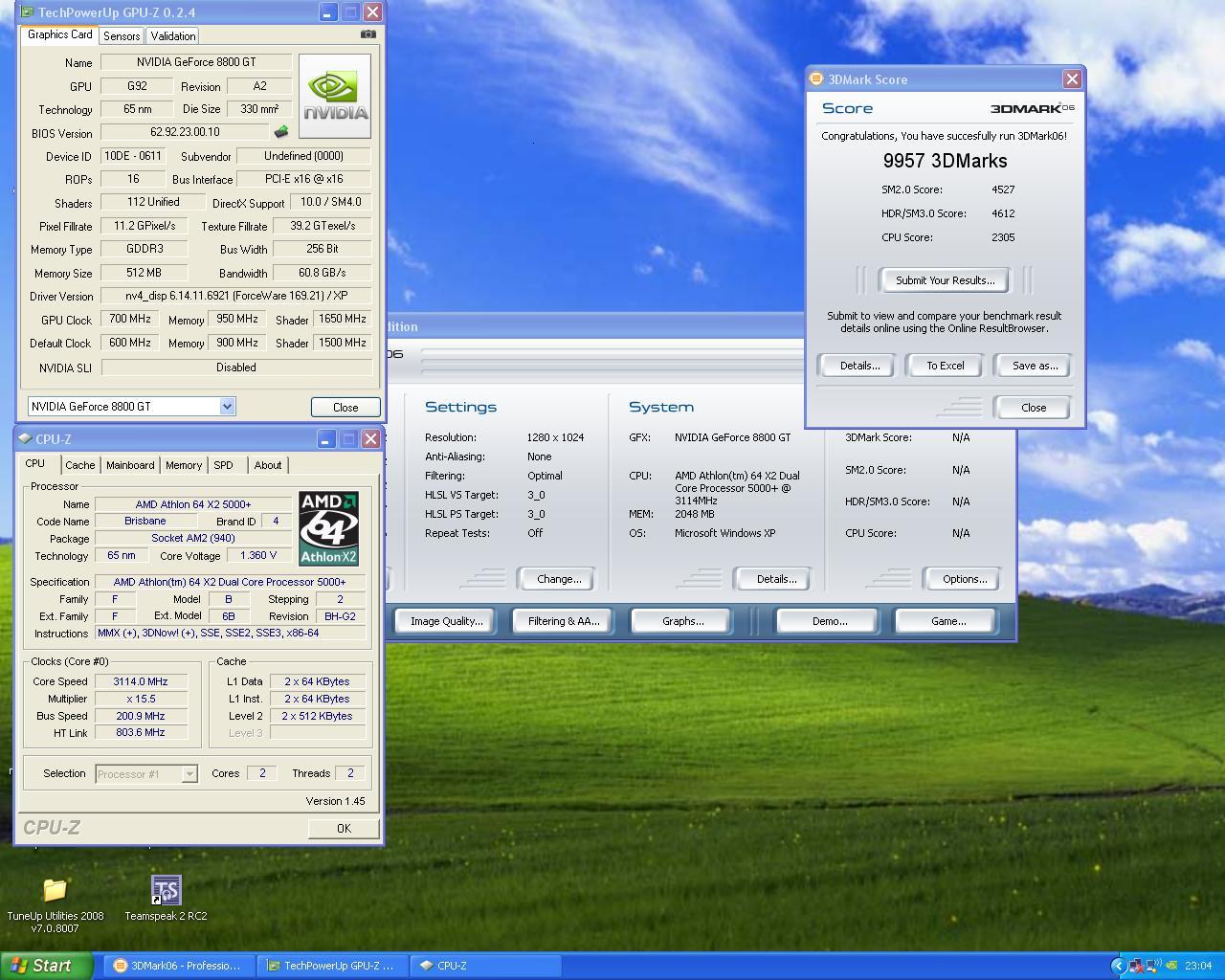
Task: Select the Graphics Card tab
Action: coord(59,34)
